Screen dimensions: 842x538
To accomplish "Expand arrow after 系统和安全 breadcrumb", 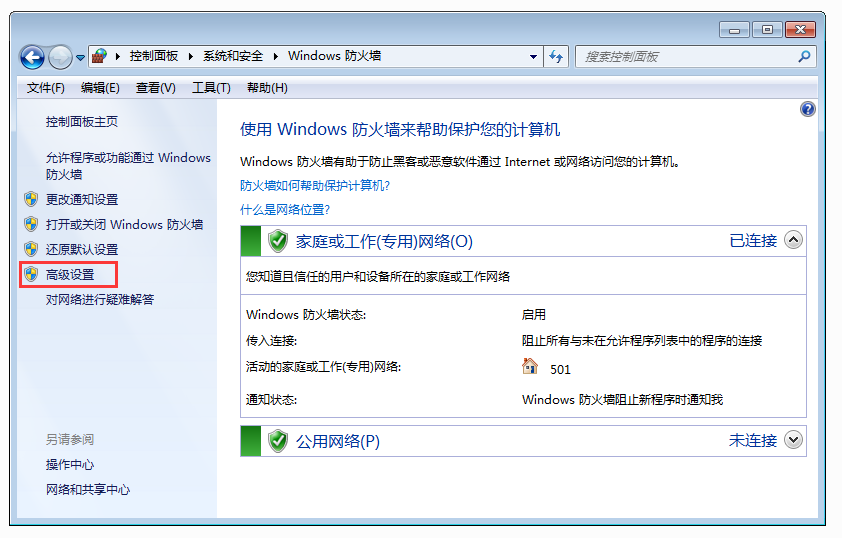I will point(275,56).
